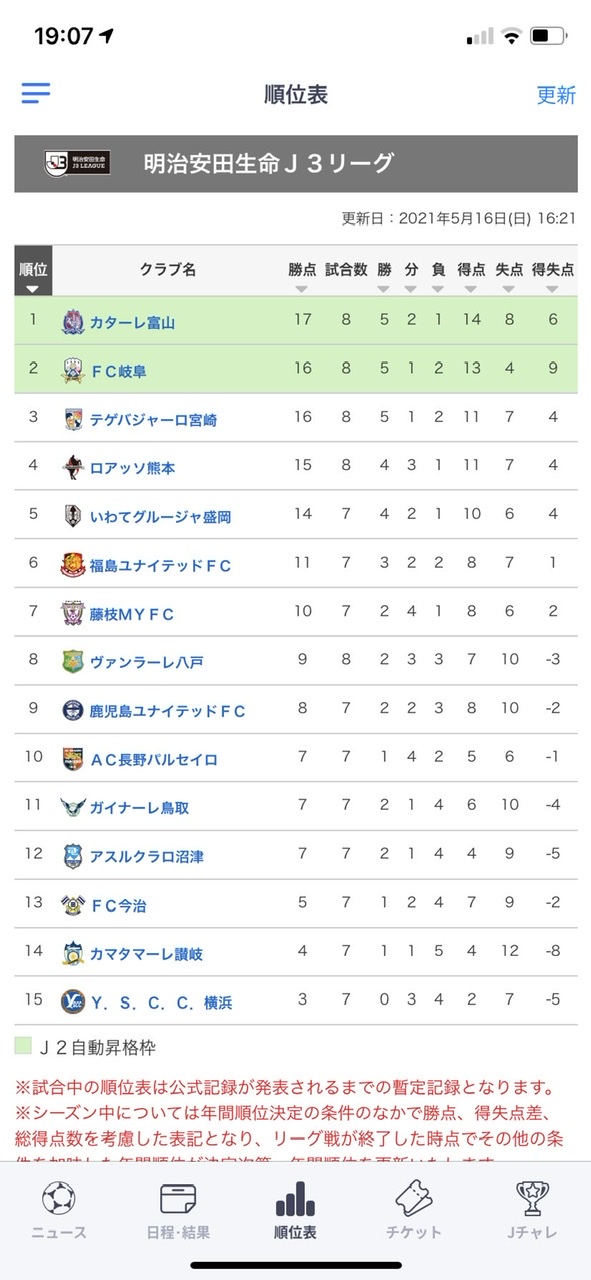
Task: Sort standings by 得失点 column
Action: (553, 277)
